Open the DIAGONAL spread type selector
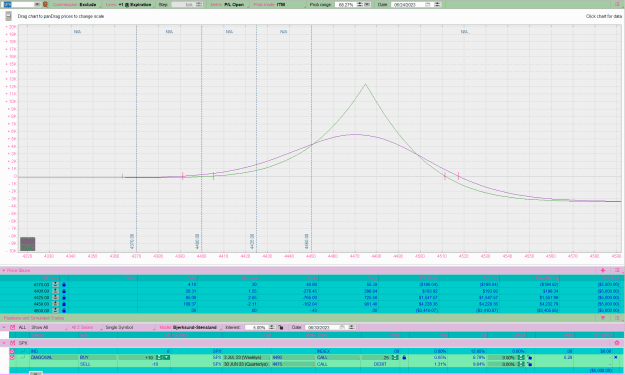Image resolution: width=625 pixels, height=375 pixels. pyautogui.click(x=53, y=357)
